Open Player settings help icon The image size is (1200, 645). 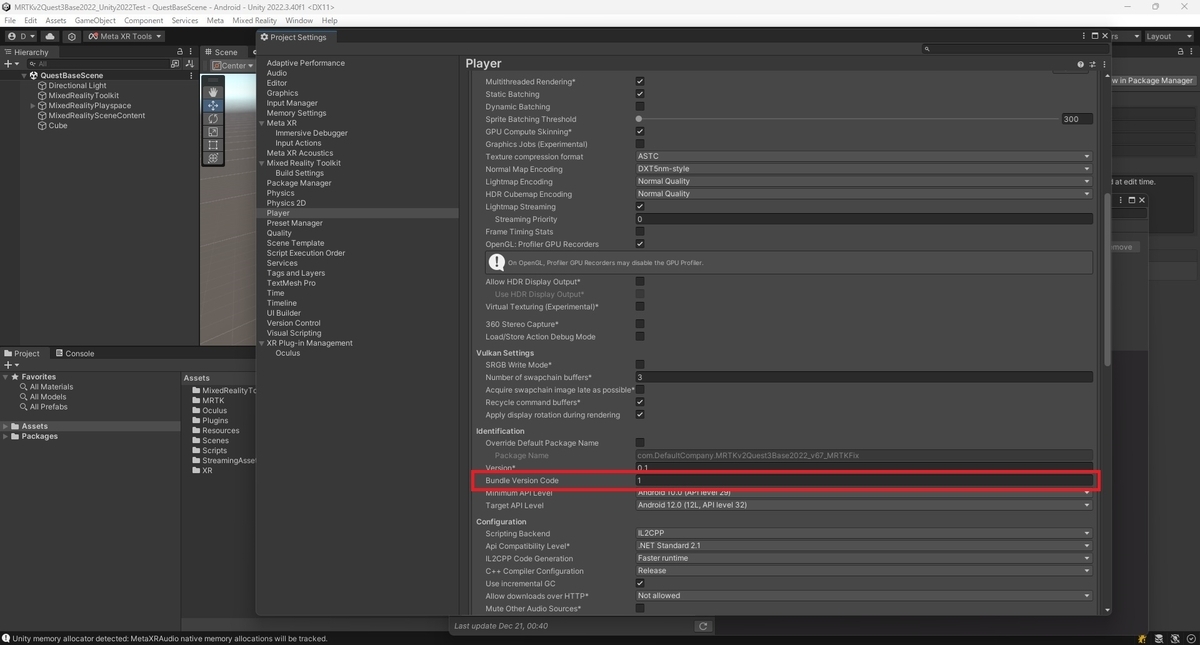tap(1080, 64)
